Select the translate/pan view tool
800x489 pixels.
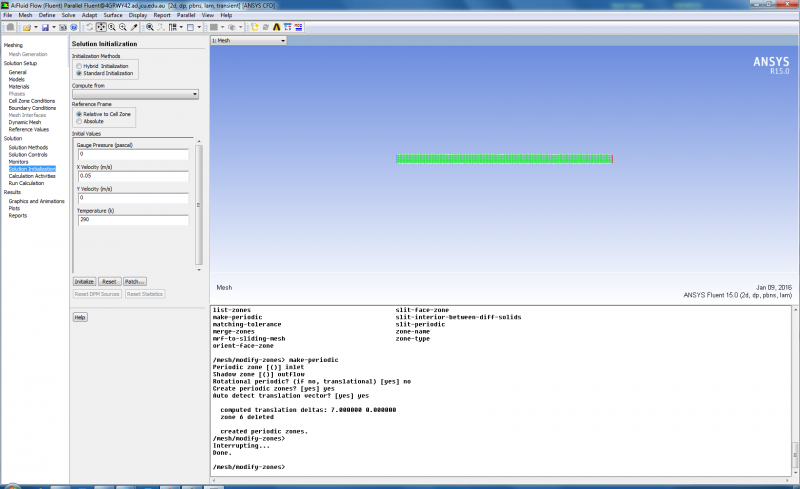tap(101, 27)
